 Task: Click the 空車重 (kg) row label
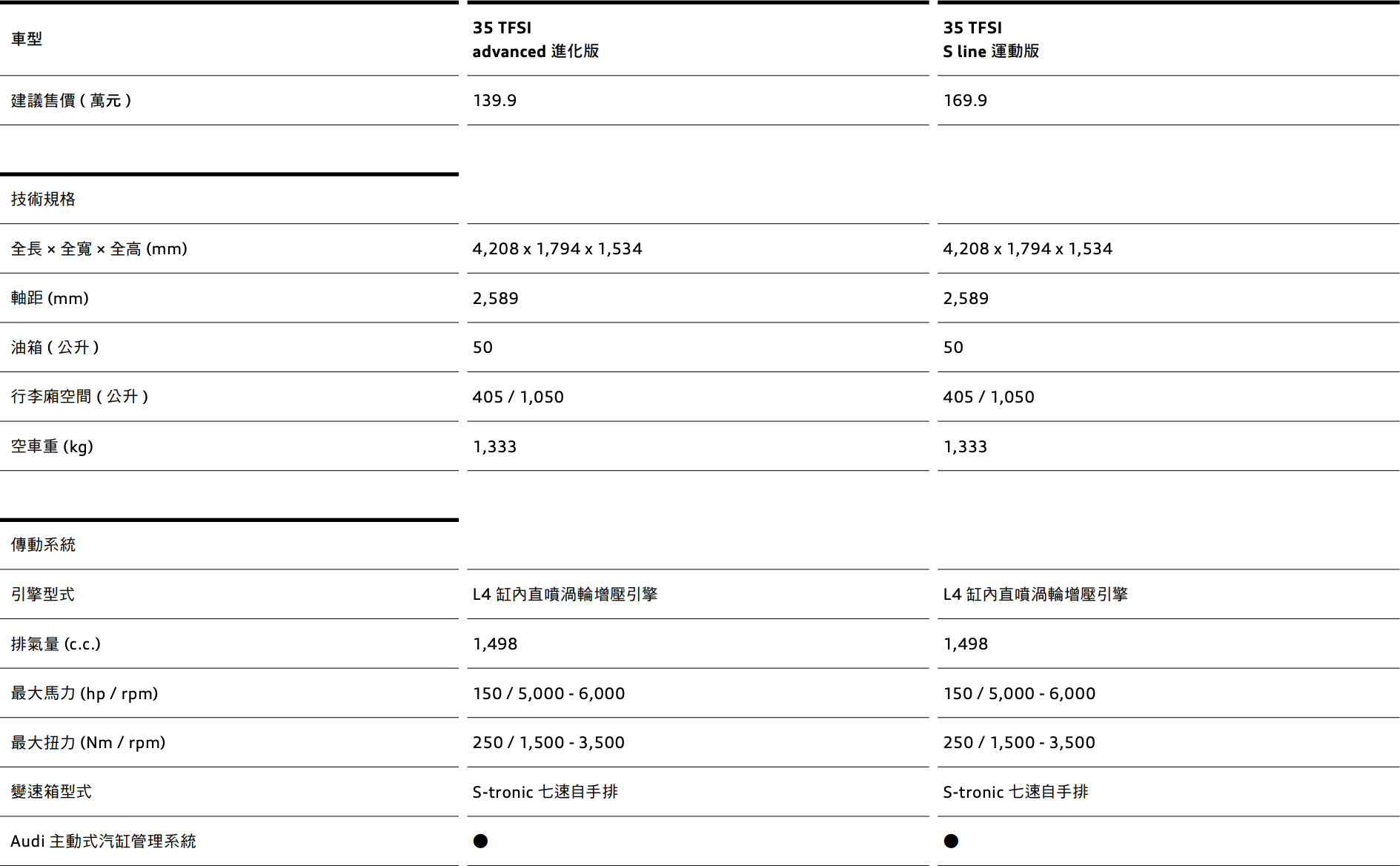coord(52,446)
